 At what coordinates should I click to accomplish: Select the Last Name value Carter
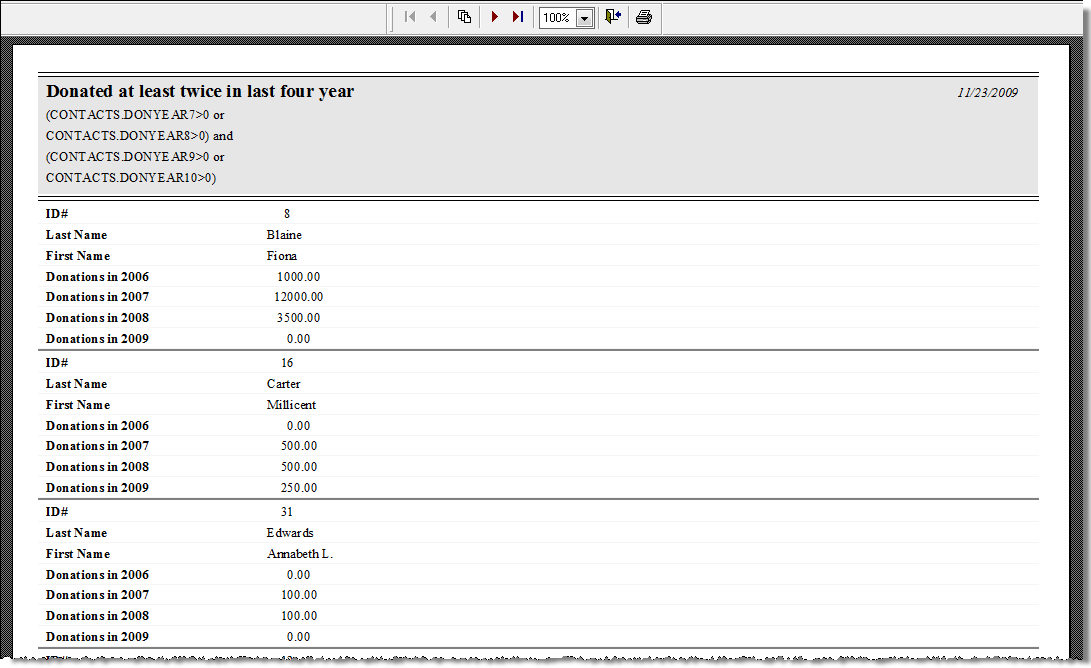[x=284, y=384]
